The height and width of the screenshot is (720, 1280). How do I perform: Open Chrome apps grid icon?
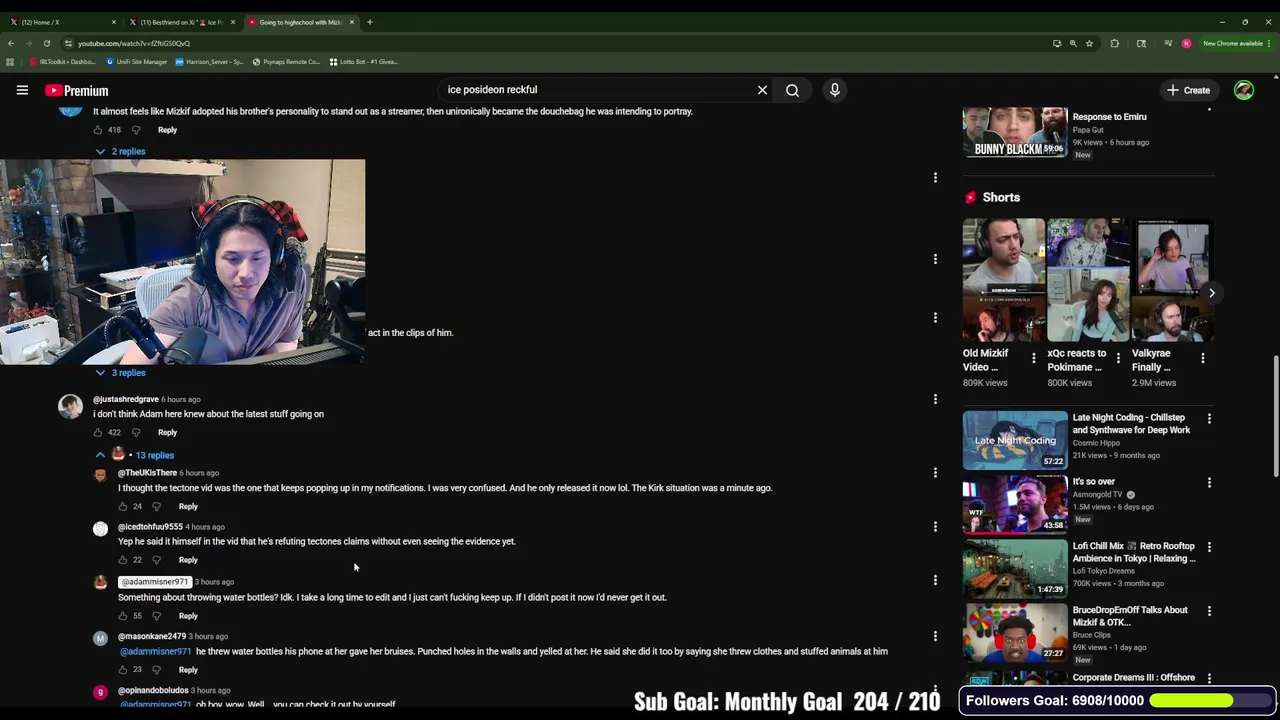click(x=10, y=62)
